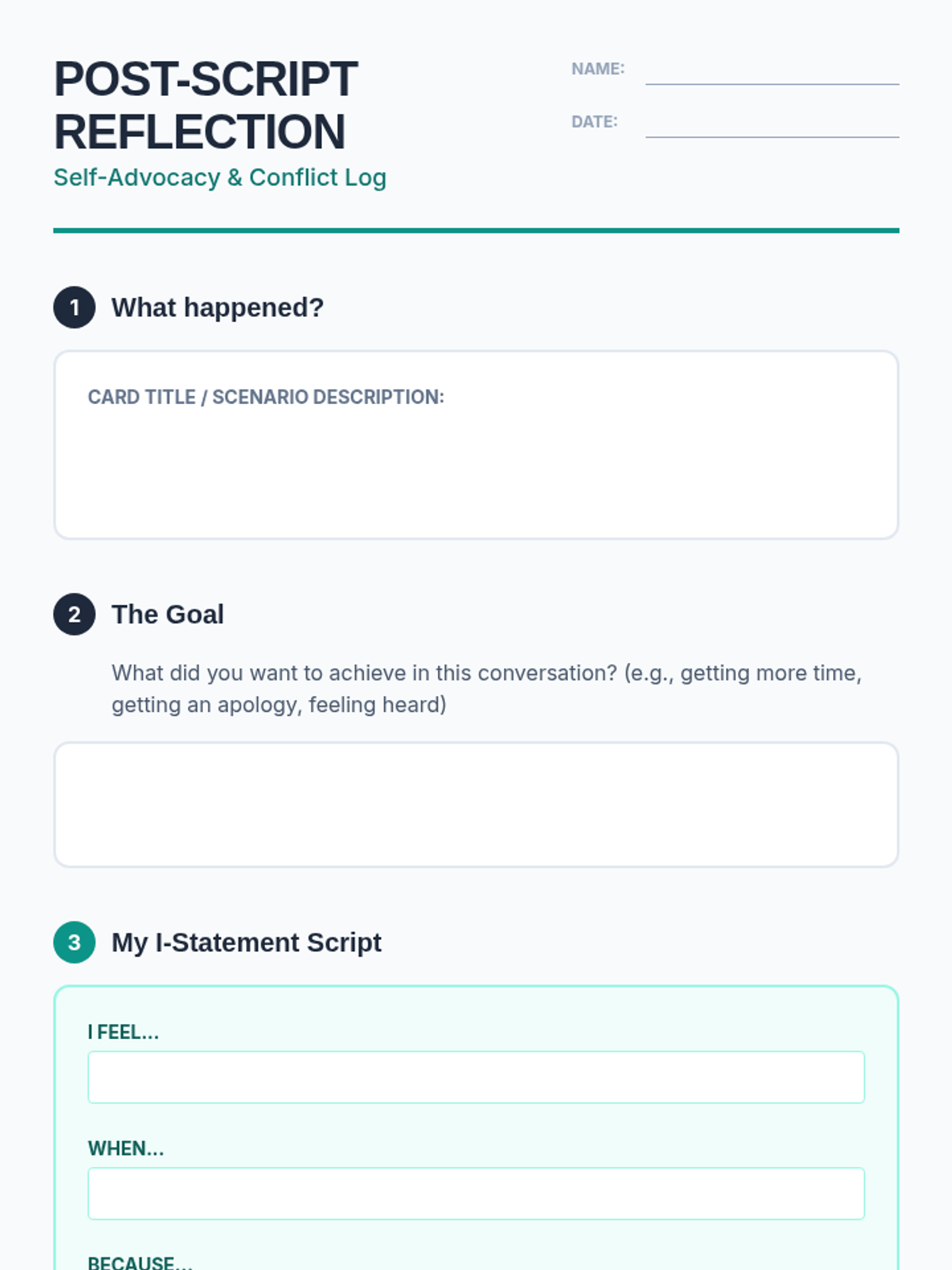The height and width of the screenshot is (1270, 952).
Task: Click the I FEEL... label
Action: [x=123, y=1032]
